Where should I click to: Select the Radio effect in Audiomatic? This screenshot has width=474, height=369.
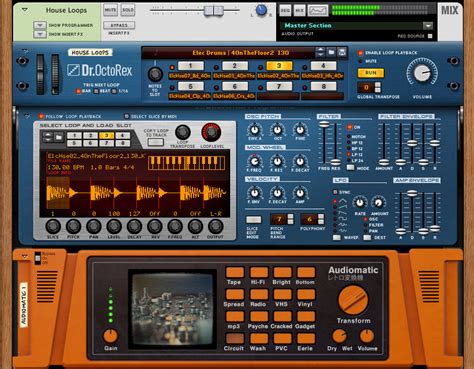click(x=258, y=294)
